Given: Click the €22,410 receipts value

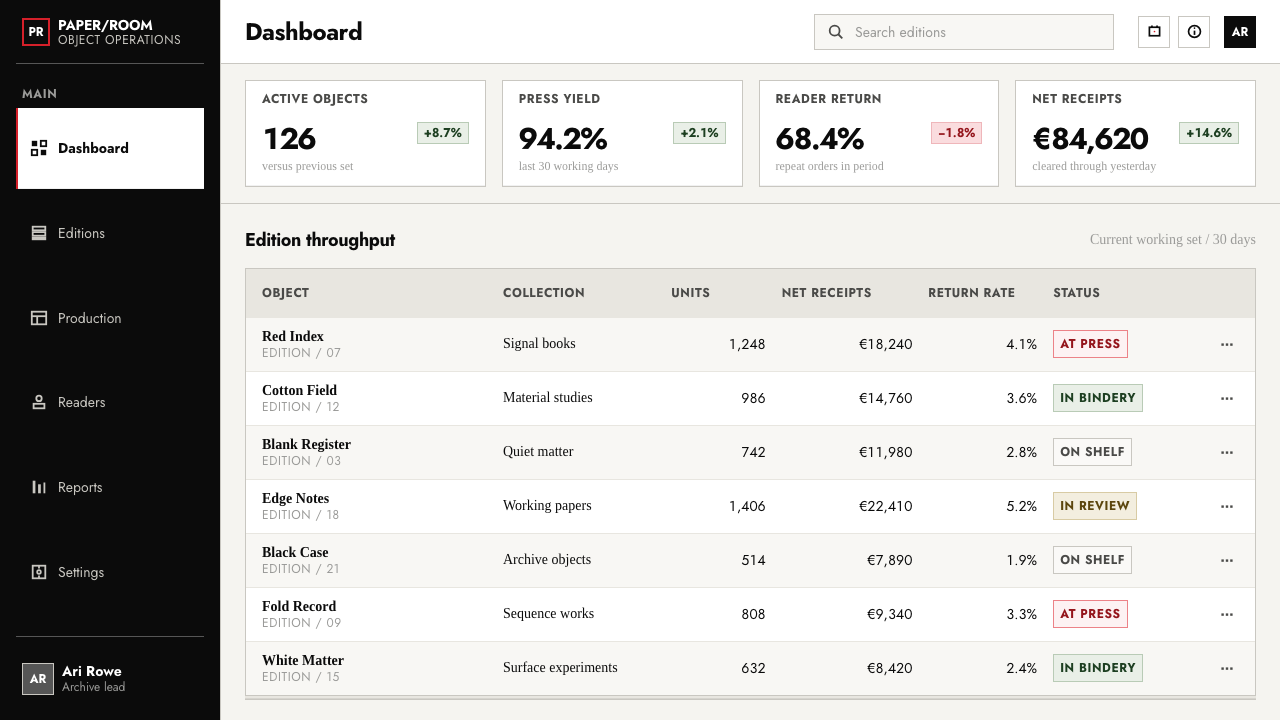Looking at the screenshot, I should (x=886, y=506).
